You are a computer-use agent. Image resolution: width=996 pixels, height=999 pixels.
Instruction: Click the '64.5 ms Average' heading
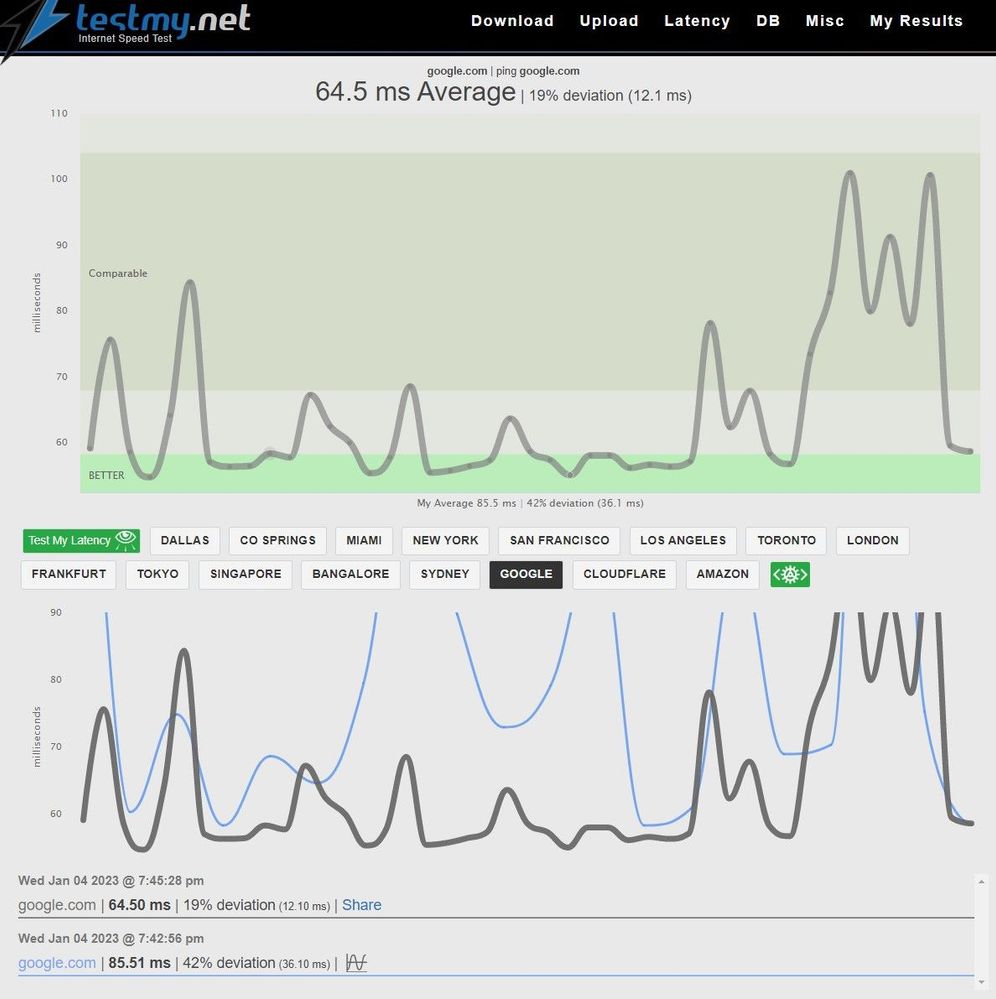(x=415, y=92)
